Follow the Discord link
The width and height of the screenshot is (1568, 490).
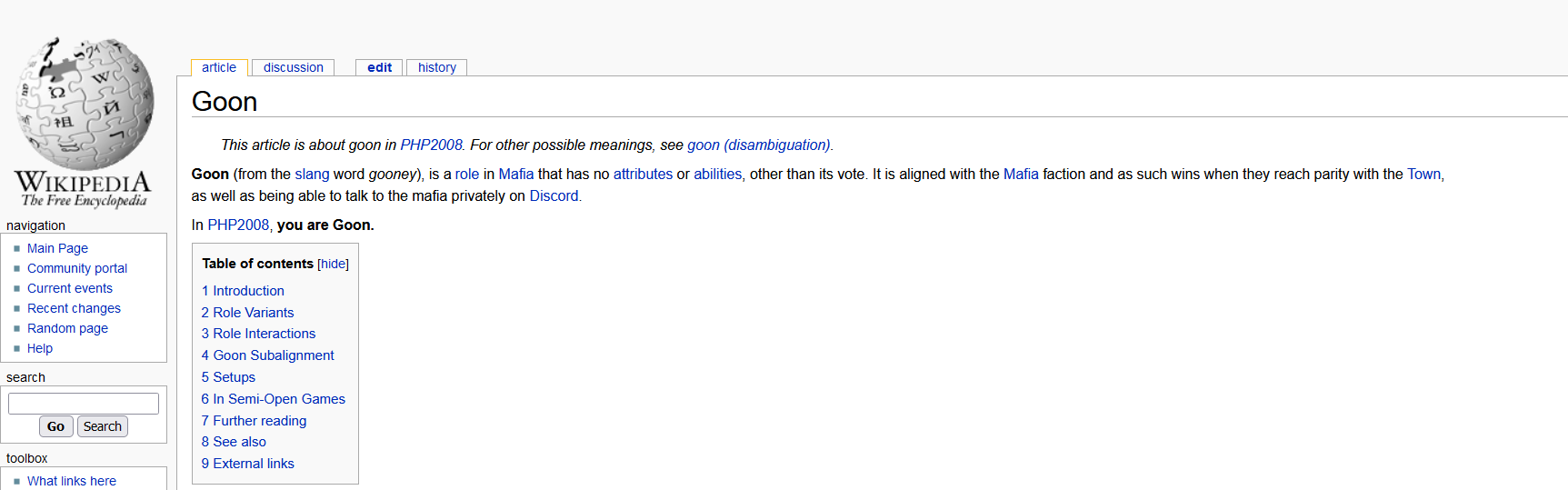tap(554, 196)
